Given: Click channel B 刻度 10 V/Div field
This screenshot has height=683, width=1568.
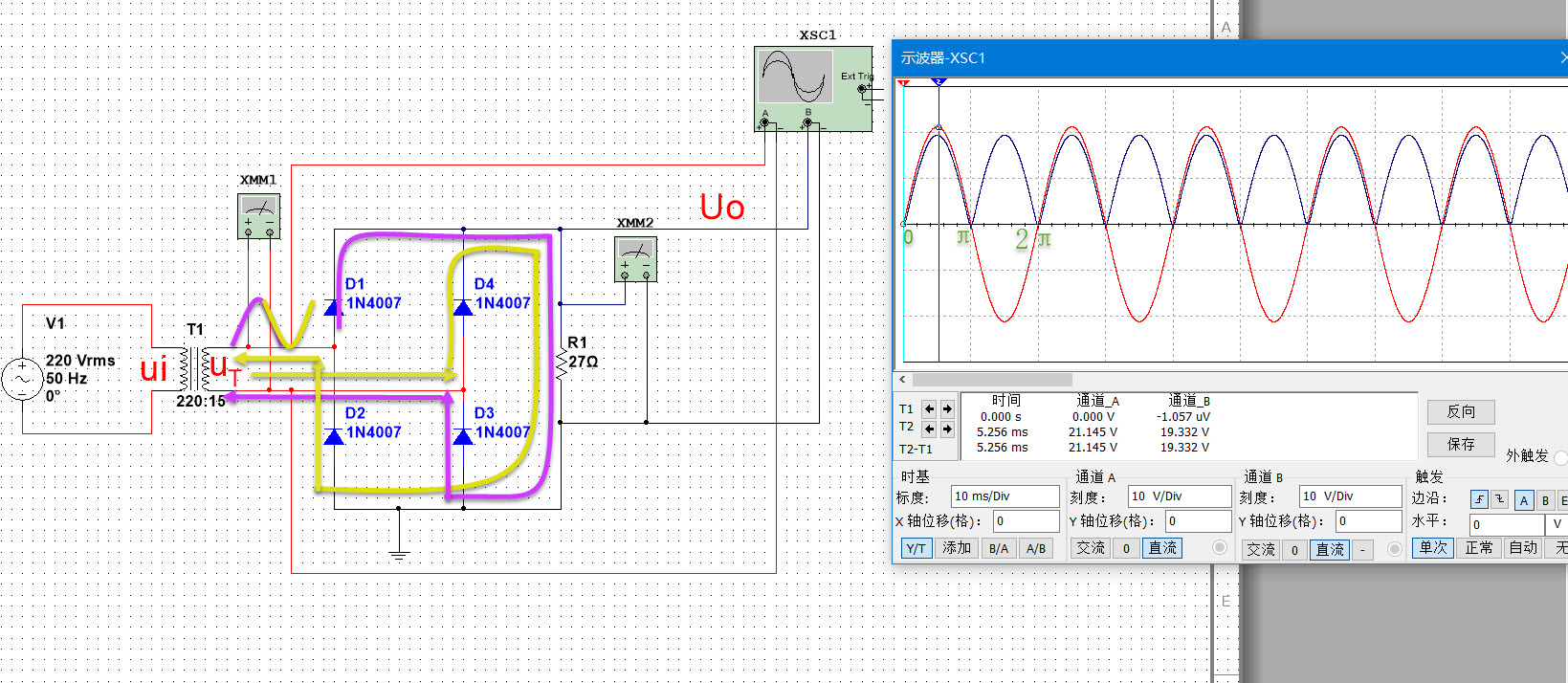Looking at the screenshot, I should (1350, 496).
